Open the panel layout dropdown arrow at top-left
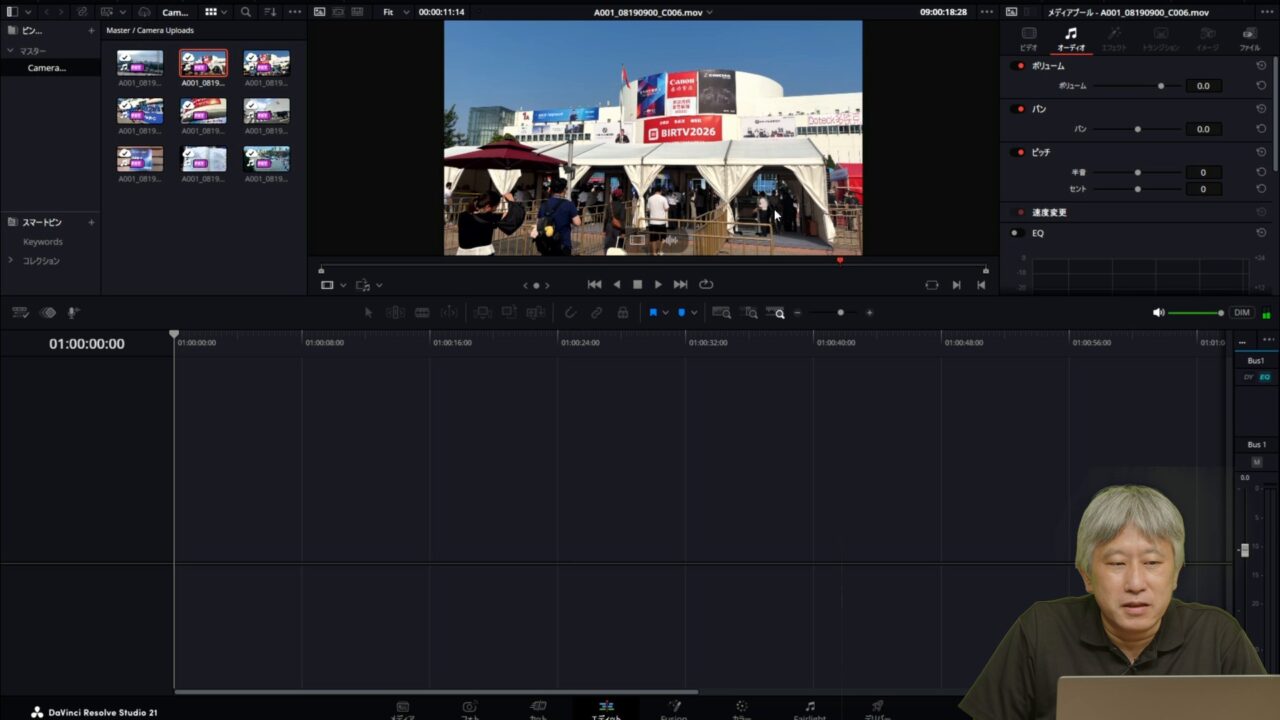The height and width of the screenshot is (720, 1280). click(27, 12)
